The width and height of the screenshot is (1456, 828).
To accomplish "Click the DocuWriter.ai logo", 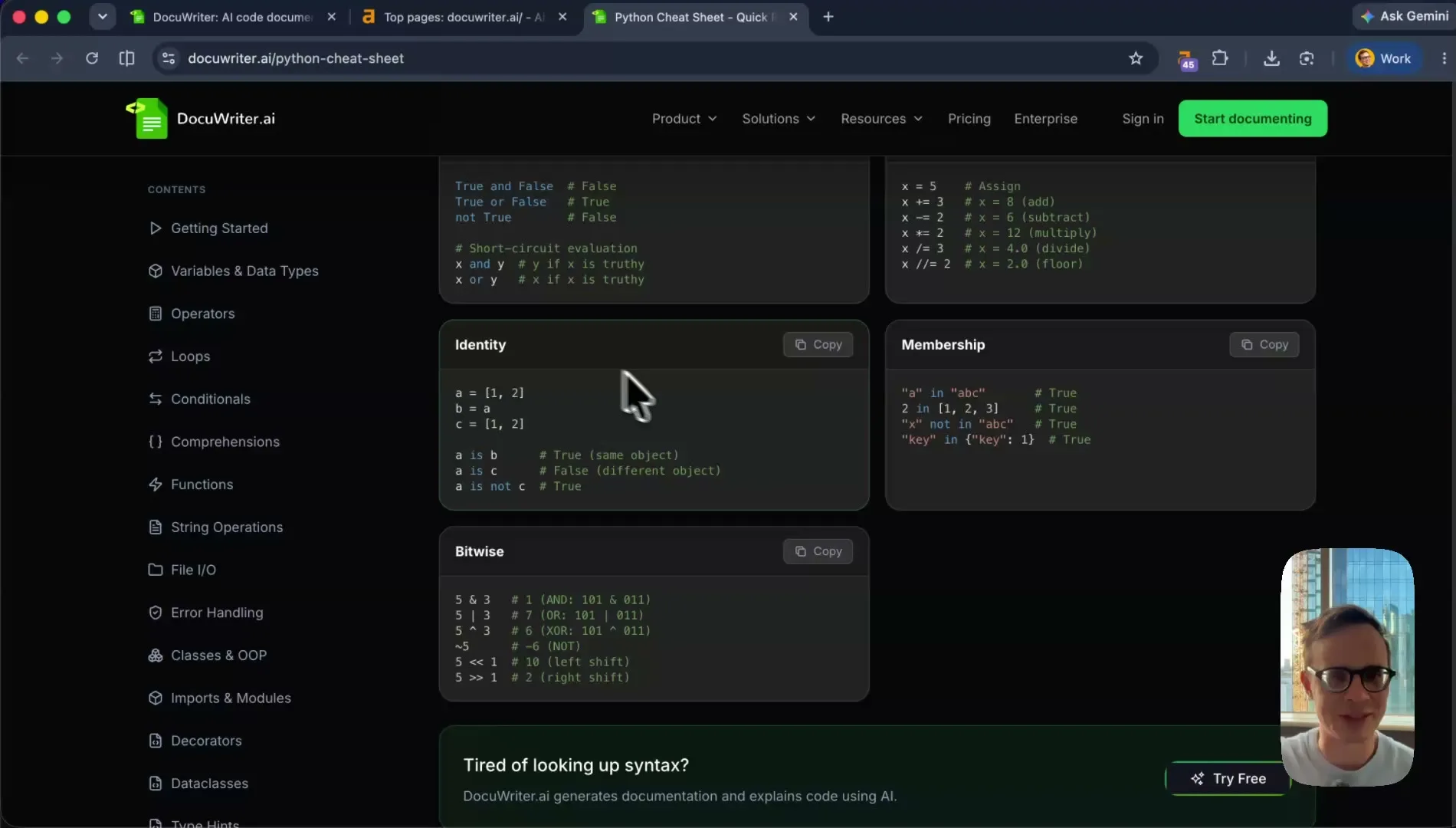I will point(201,119).
